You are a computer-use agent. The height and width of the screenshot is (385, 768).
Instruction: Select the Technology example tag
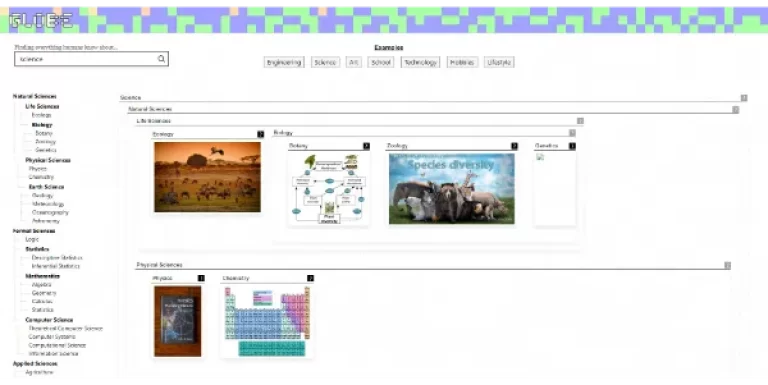coord(420,62)
